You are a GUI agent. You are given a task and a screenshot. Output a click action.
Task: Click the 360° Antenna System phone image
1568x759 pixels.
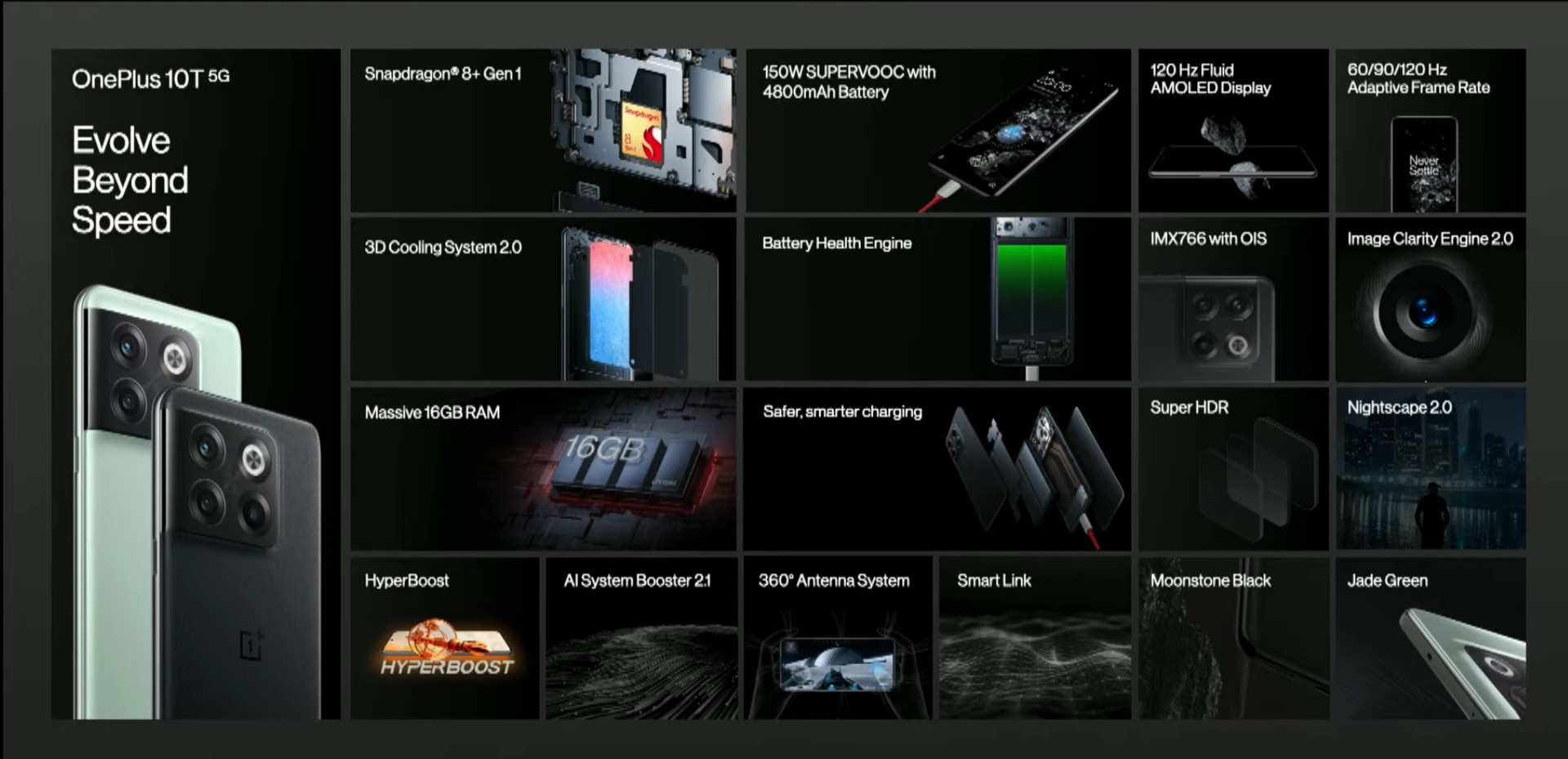[837, 663]
